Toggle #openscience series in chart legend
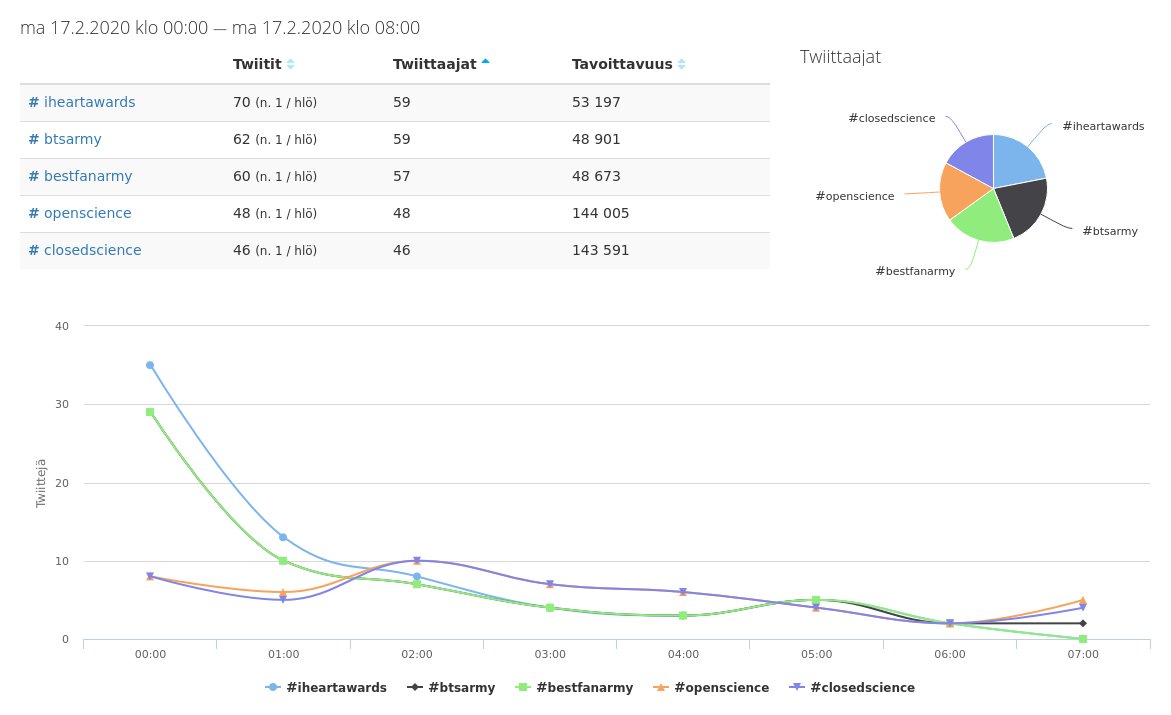 711,687
